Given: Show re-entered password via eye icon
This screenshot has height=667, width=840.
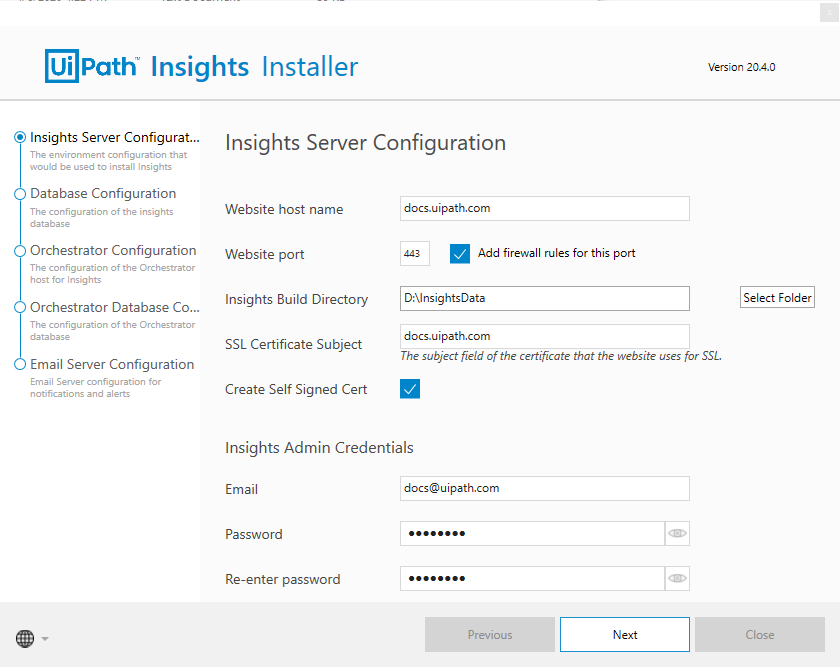Looking at the screenshot, I should pyautogui.click(x=677, y=579).
